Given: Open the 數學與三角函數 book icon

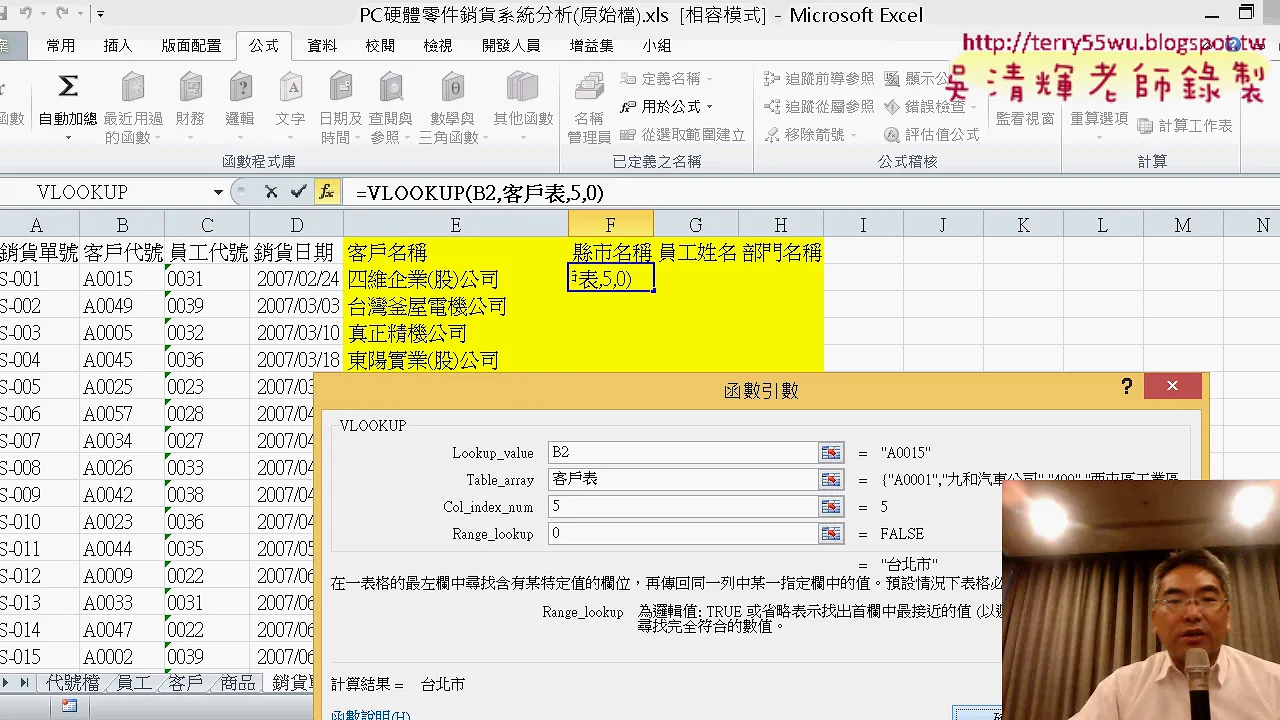Looking at the screenshot, I should (452, 88).
